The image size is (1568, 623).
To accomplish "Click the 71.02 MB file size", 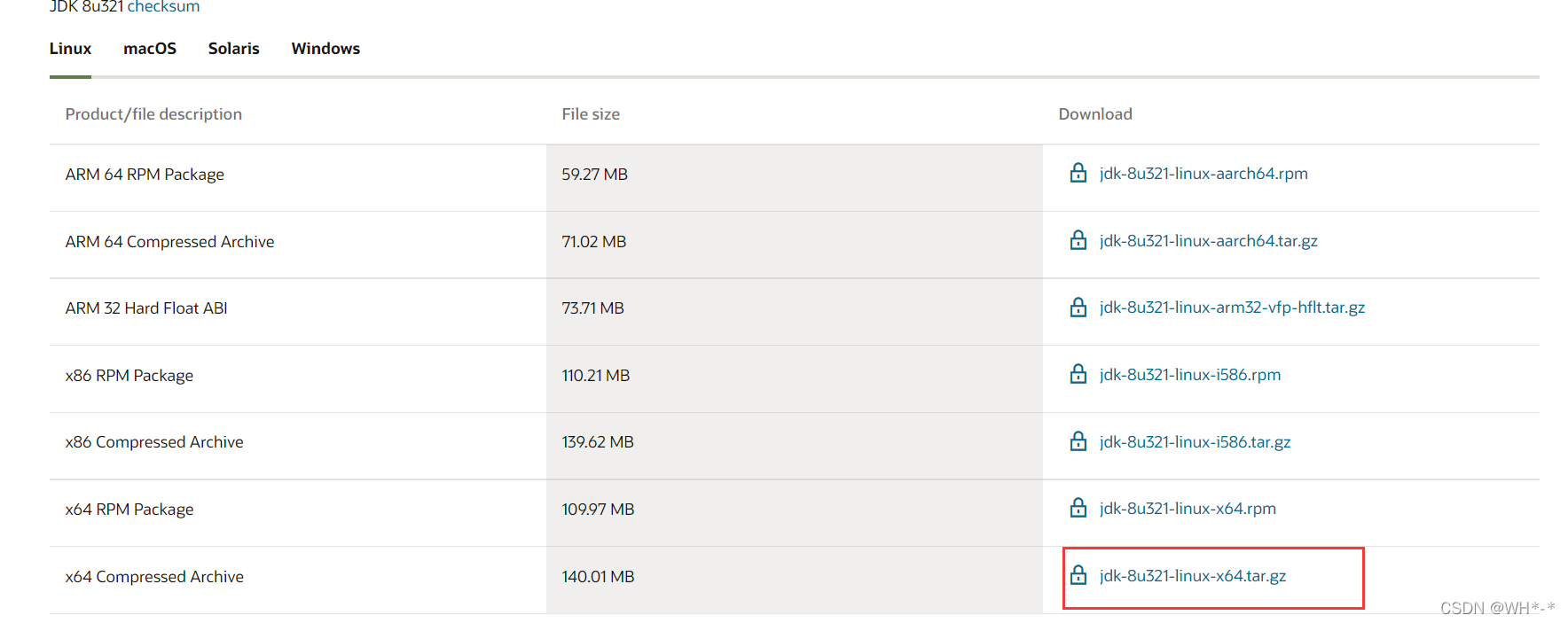I will 593,242.
